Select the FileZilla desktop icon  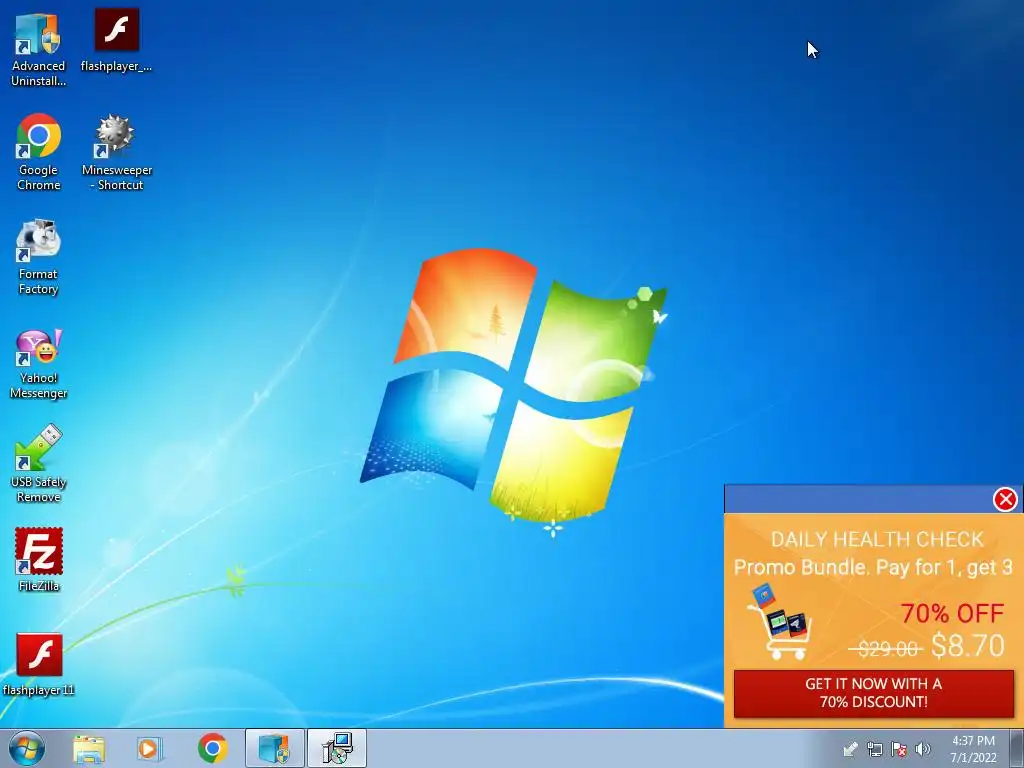[x=38, y=559]
